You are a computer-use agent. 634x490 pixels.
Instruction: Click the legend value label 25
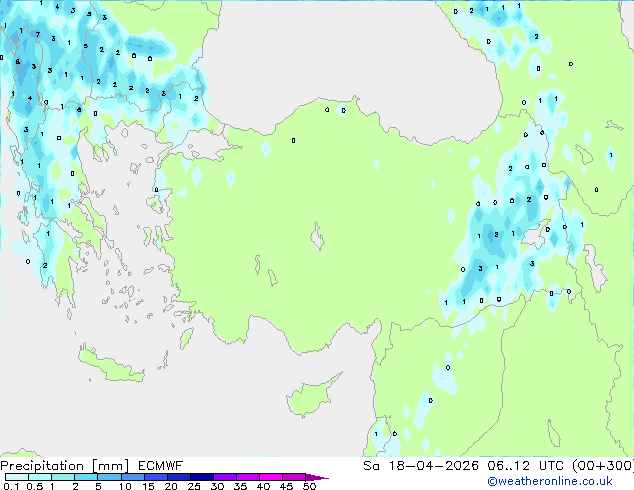click(194, 486)
